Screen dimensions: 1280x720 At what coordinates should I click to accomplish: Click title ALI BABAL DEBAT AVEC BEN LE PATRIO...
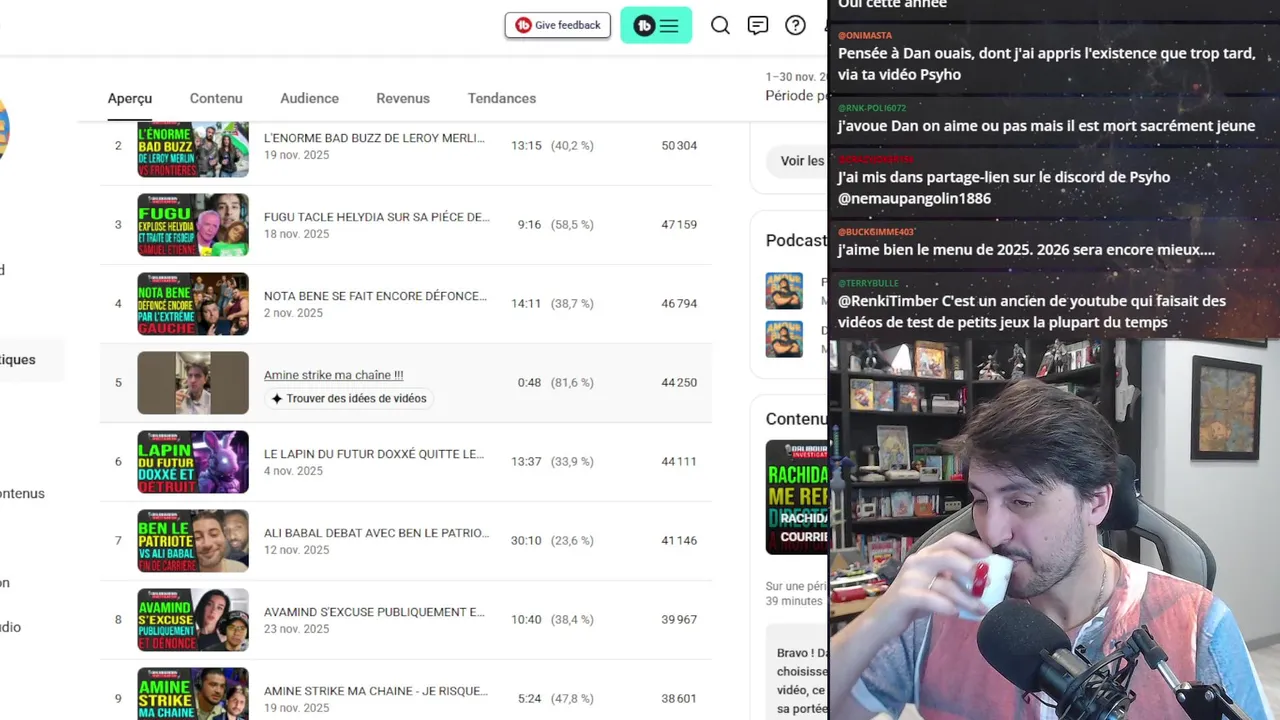(377, 533)
